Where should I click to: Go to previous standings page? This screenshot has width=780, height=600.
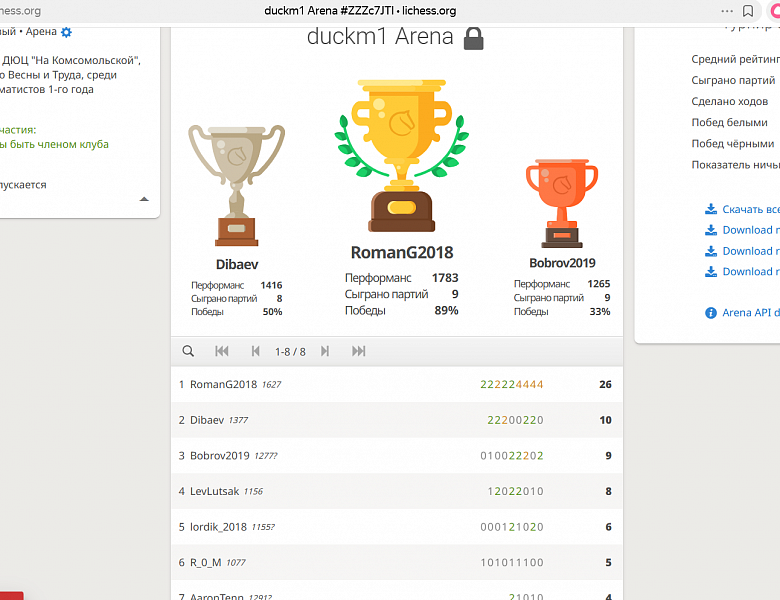256,351
